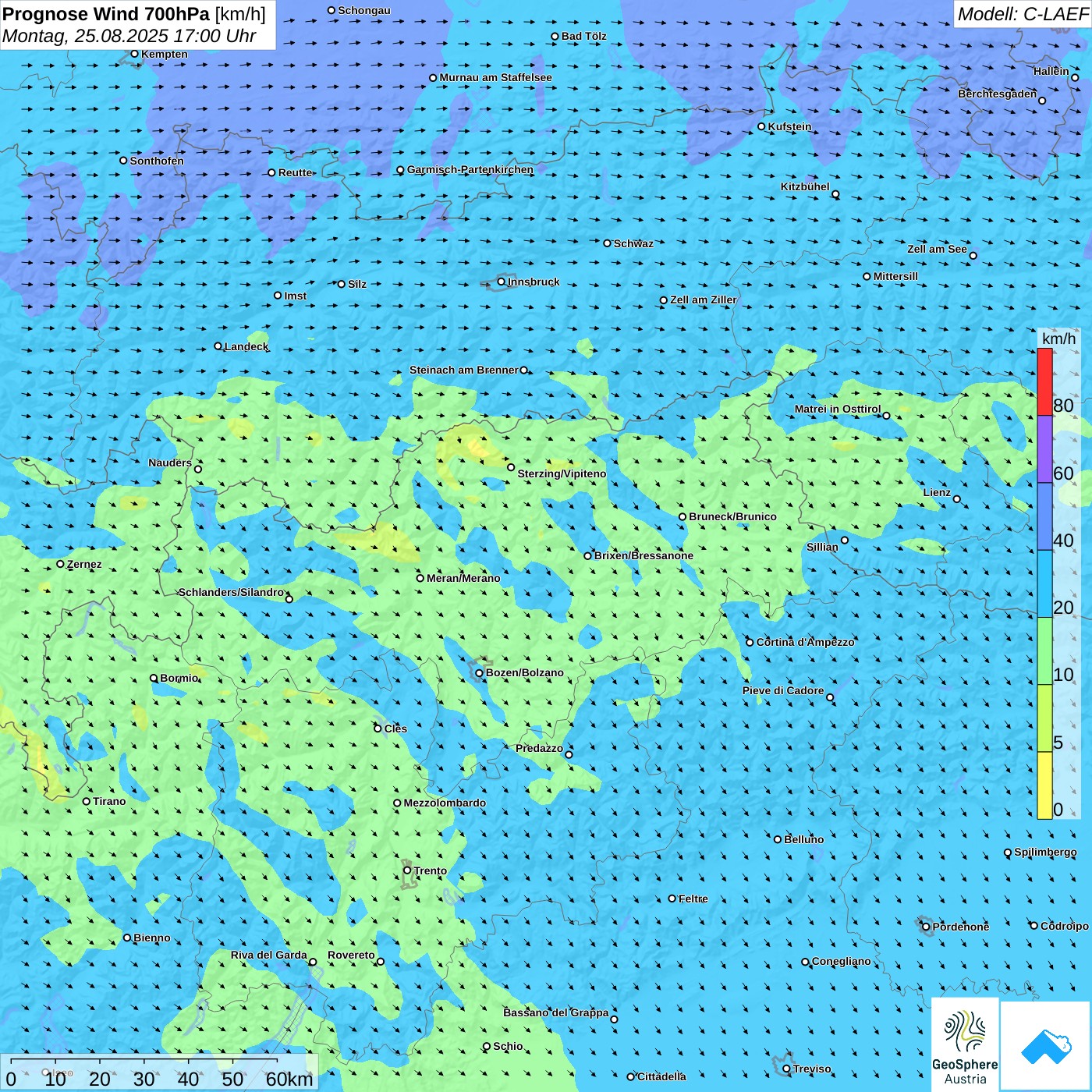Click the 'Mezzolombardo' label
Image resolution: width=1092 pixels, height=1092 pixels.
click(x=445, y=803)
